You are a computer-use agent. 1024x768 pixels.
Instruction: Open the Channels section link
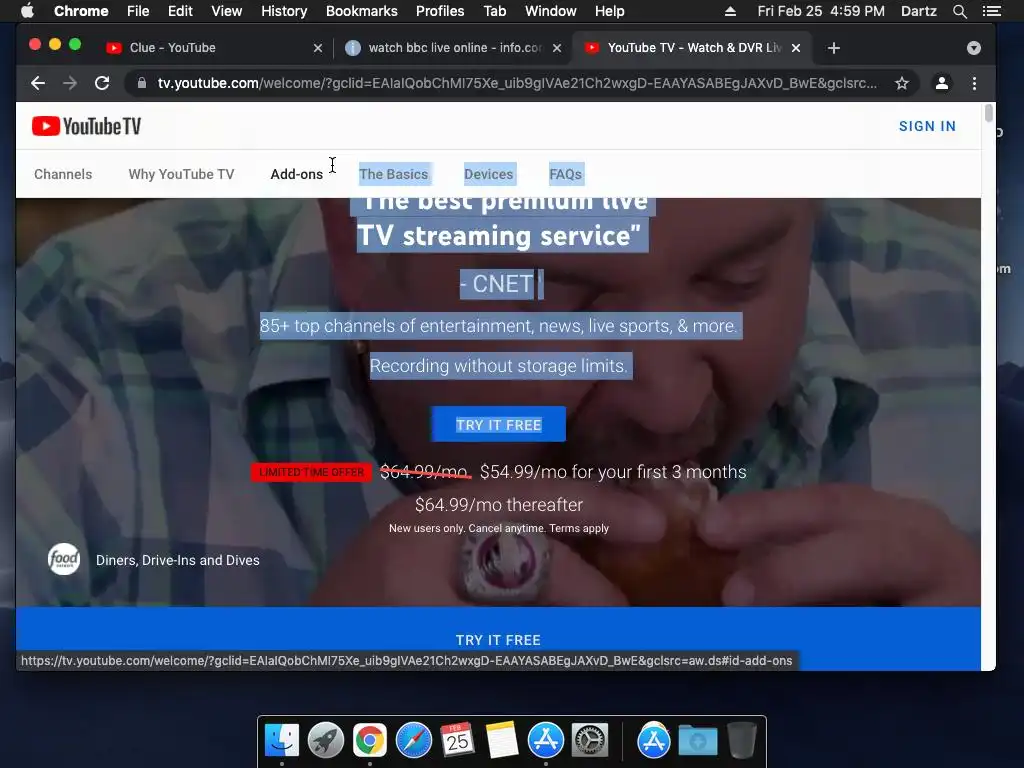[63, 174]
